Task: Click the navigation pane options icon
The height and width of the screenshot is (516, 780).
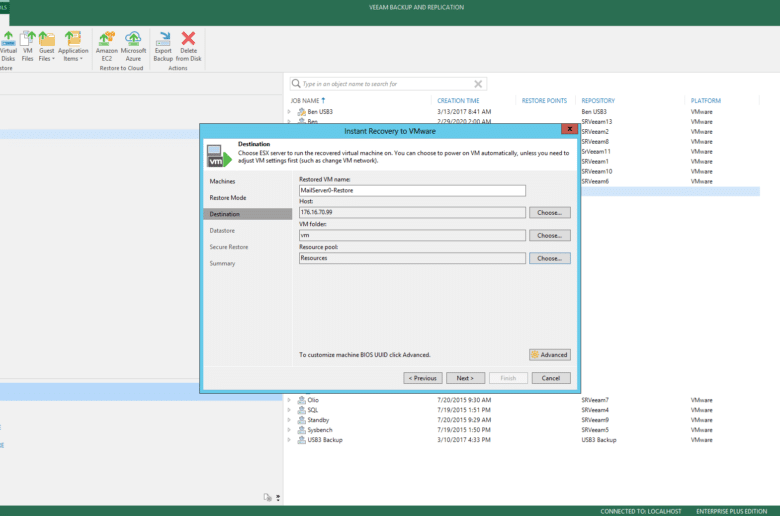Action: [268, 497]
